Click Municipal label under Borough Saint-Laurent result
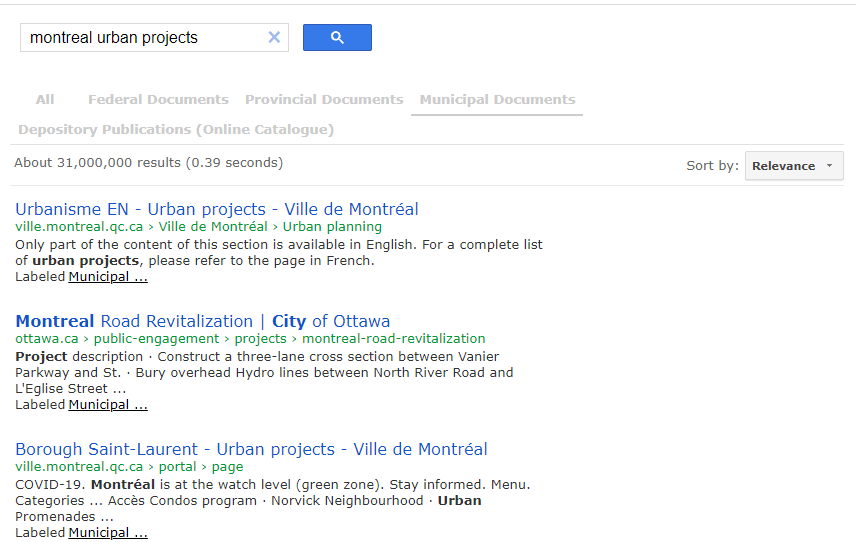The height and width of the screenshot is (542, 856). [108, 533]
